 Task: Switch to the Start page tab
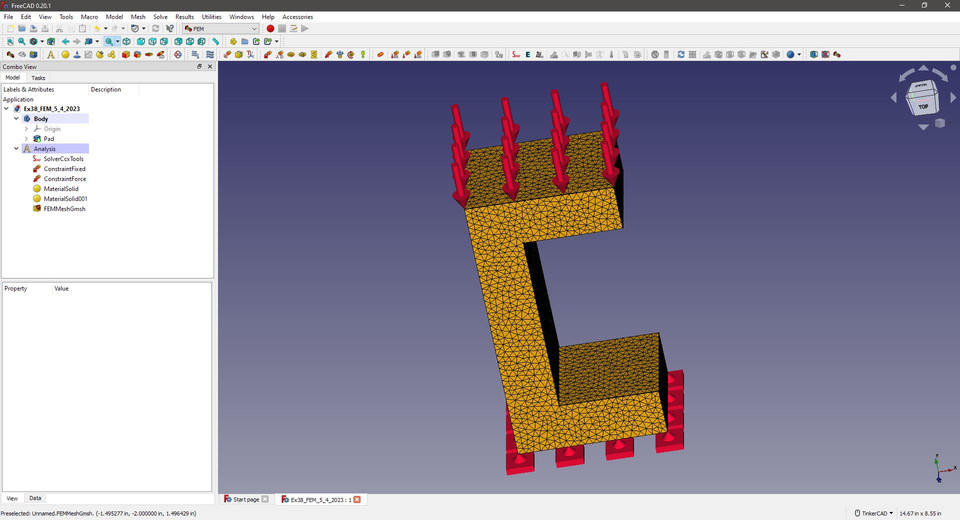[x=246, y=499]
